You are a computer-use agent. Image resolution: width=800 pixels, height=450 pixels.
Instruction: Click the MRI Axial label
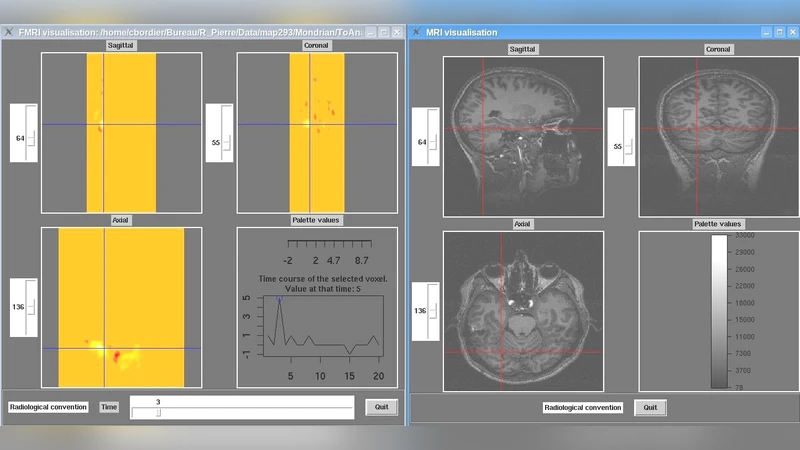[522, 224]
